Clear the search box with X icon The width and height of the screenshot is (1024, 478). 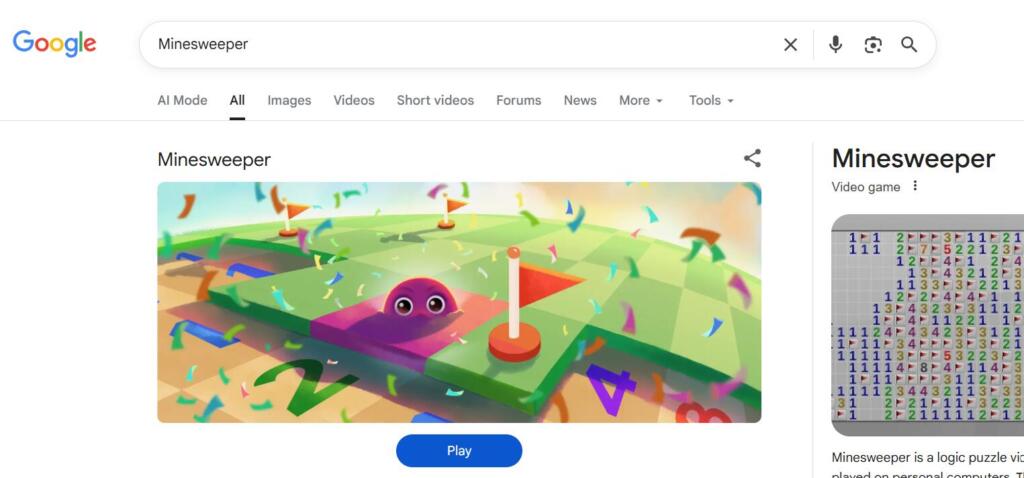(x=790, y=44)
